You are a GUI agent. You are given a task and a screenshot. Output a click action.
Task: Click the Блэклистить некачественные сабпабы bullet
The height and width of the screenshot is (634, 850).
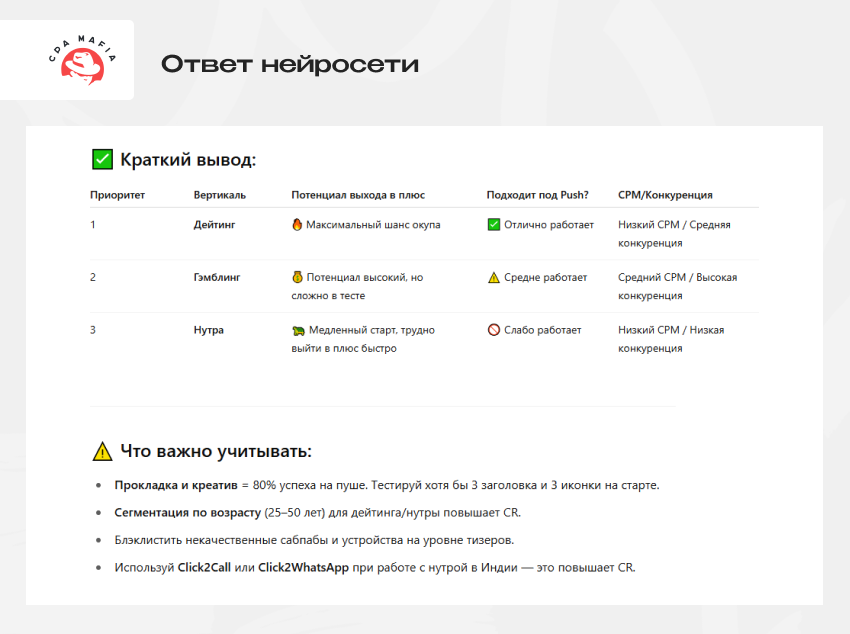click(x=314, y=540)
